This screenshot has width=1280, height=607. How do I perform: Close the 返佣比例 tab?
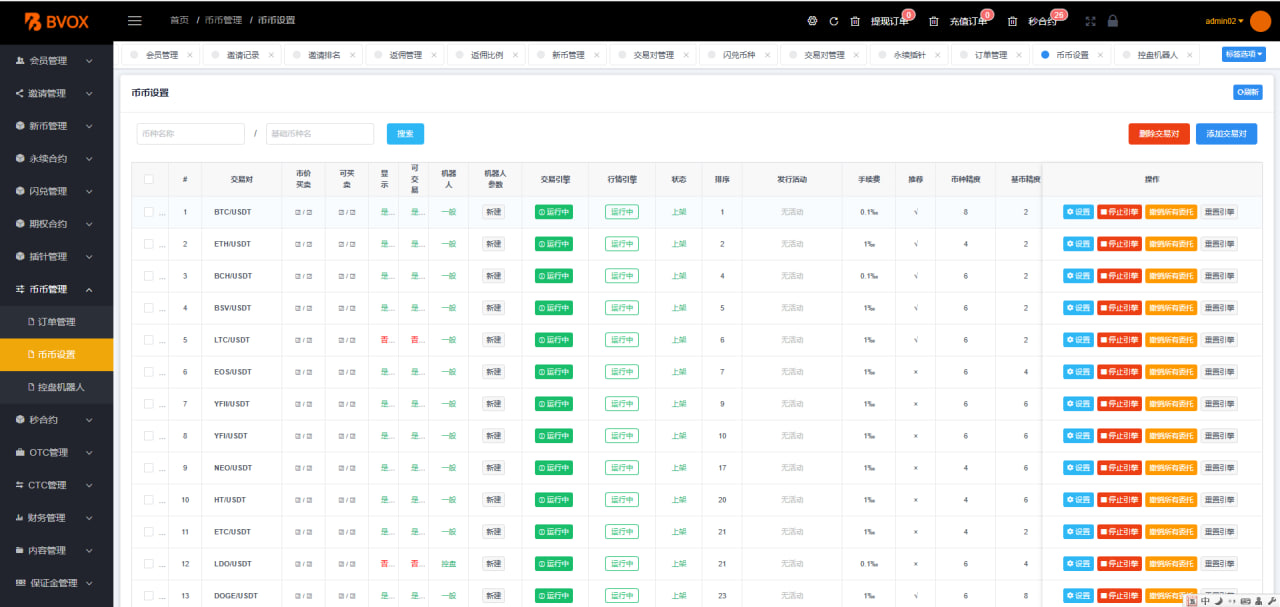515,55
